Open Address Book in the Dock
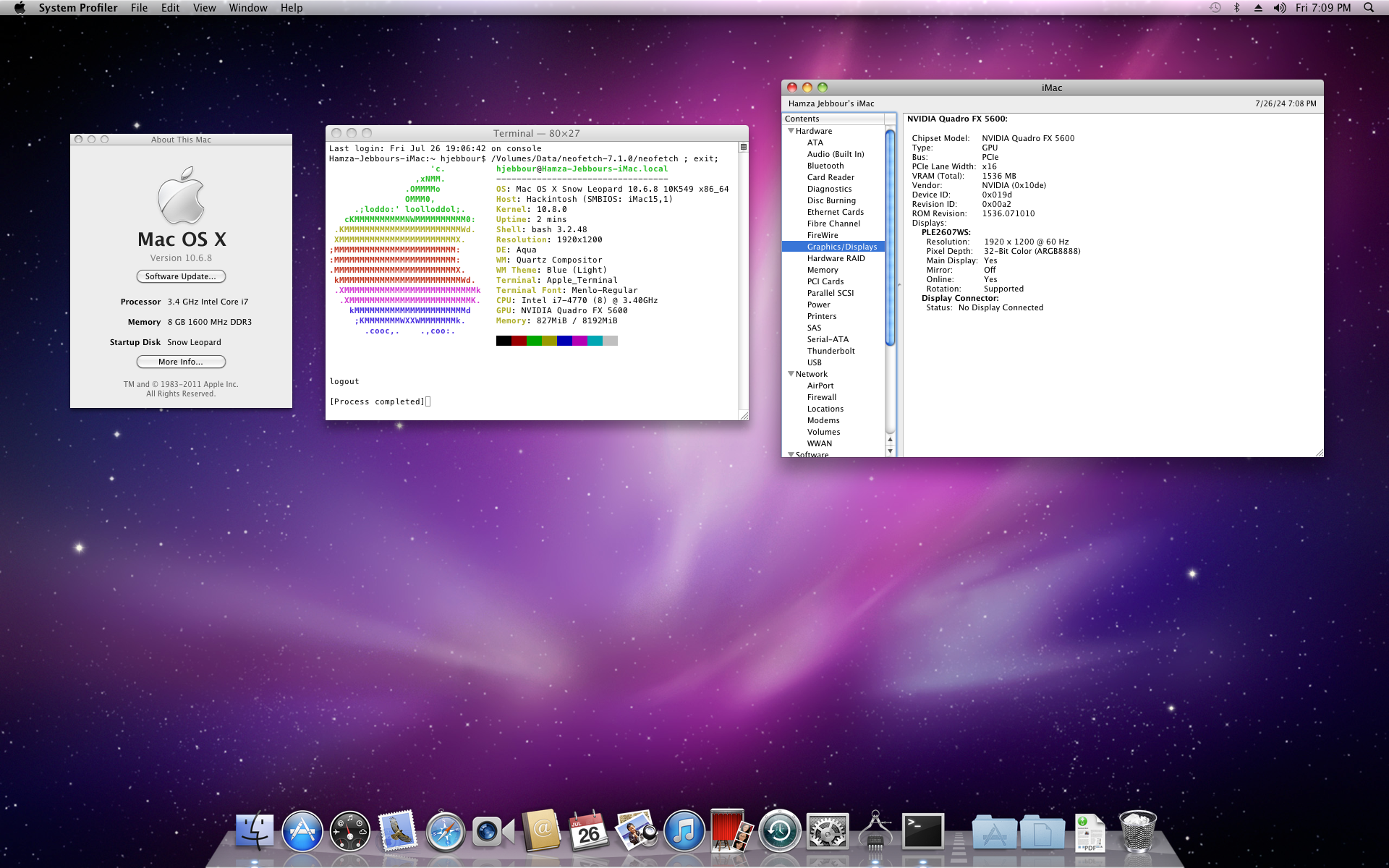 (541, 831)
